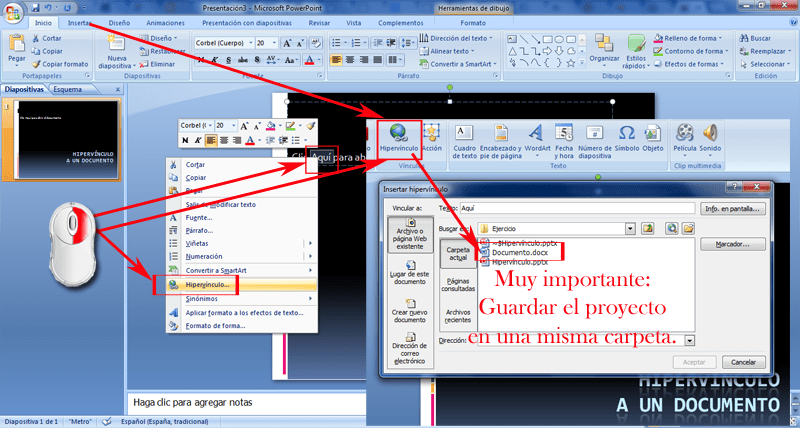Select Crear nuevo documento option
The image size is (800, 428).
(411, 311)
